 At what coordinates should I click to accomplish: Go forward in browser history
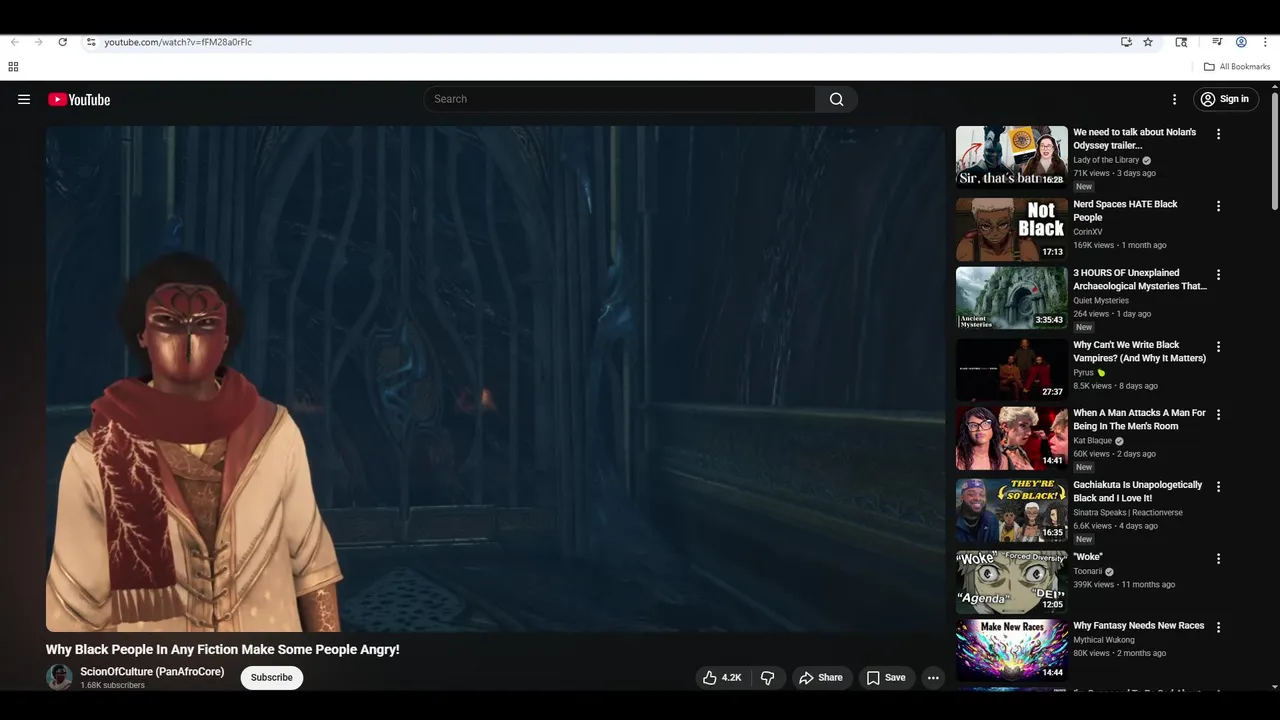tap(38, 42)
